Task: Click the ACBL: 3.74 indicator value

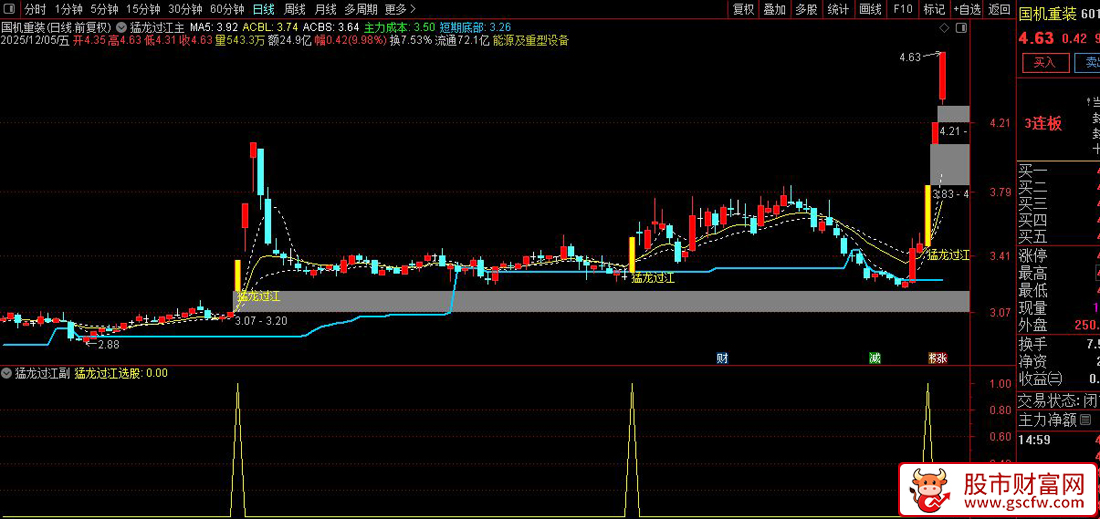Action: (x=270, y=27)
